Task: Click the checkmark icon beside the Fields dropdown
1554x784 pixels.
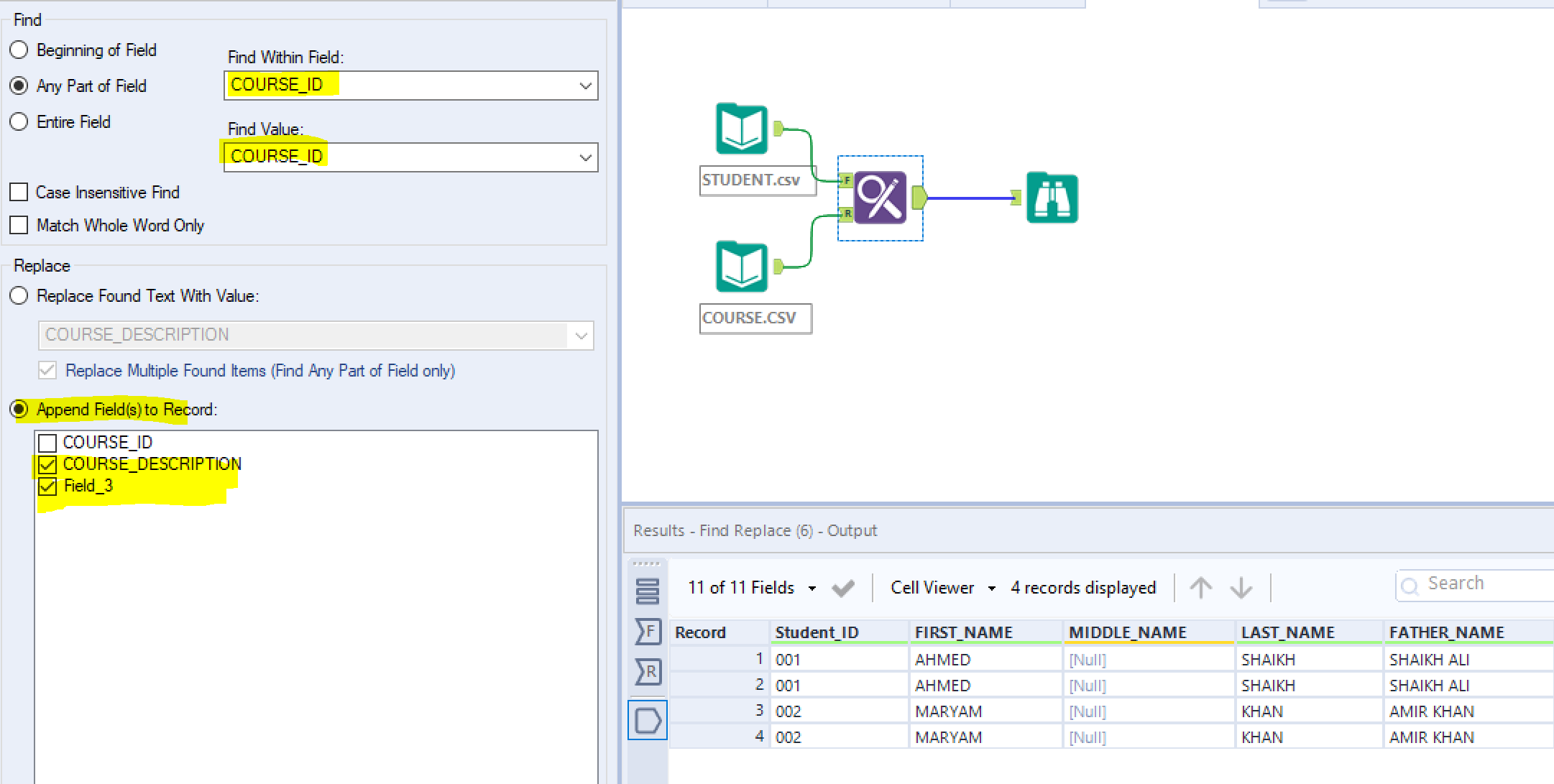Action: (843, 587)
